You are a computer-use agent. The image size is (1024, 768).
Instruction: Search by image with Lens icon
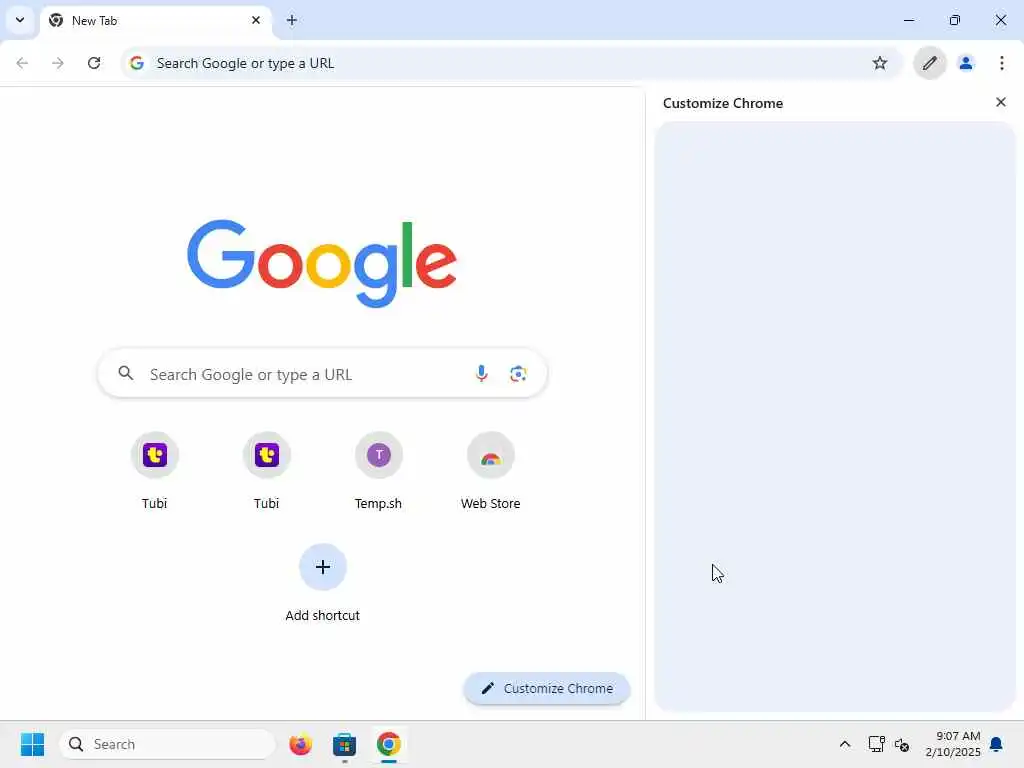[518, 374]
